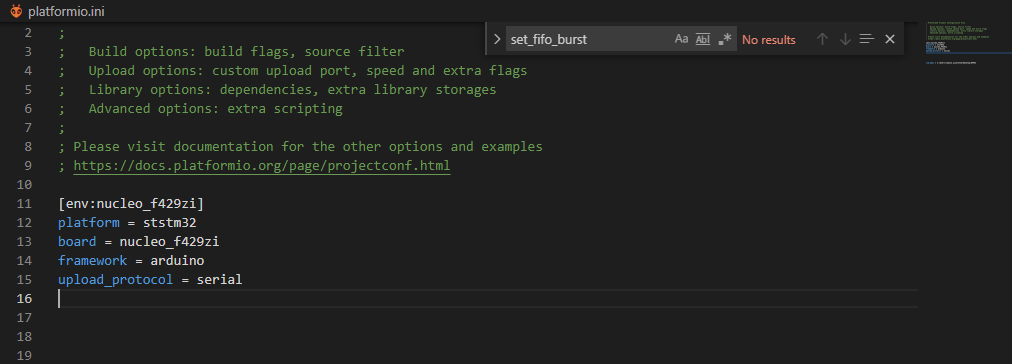This screenshot has height=364, width=1012.
Task: Click the upload_protocol key
Action: [116, 280]
